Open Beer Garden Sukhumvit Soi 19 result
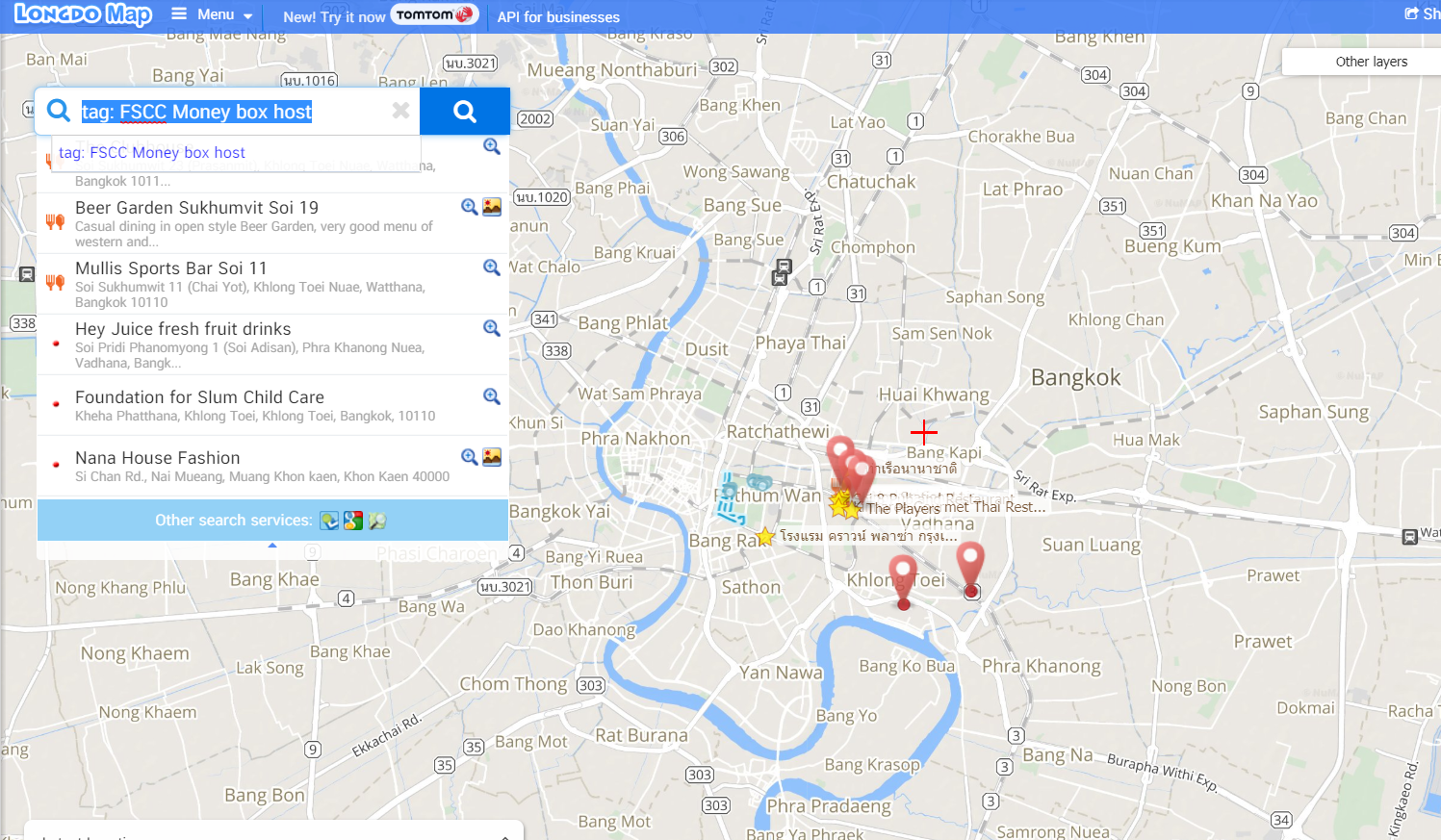Image resolution: width=1441 pixels, height=840 pixels. 196,208
